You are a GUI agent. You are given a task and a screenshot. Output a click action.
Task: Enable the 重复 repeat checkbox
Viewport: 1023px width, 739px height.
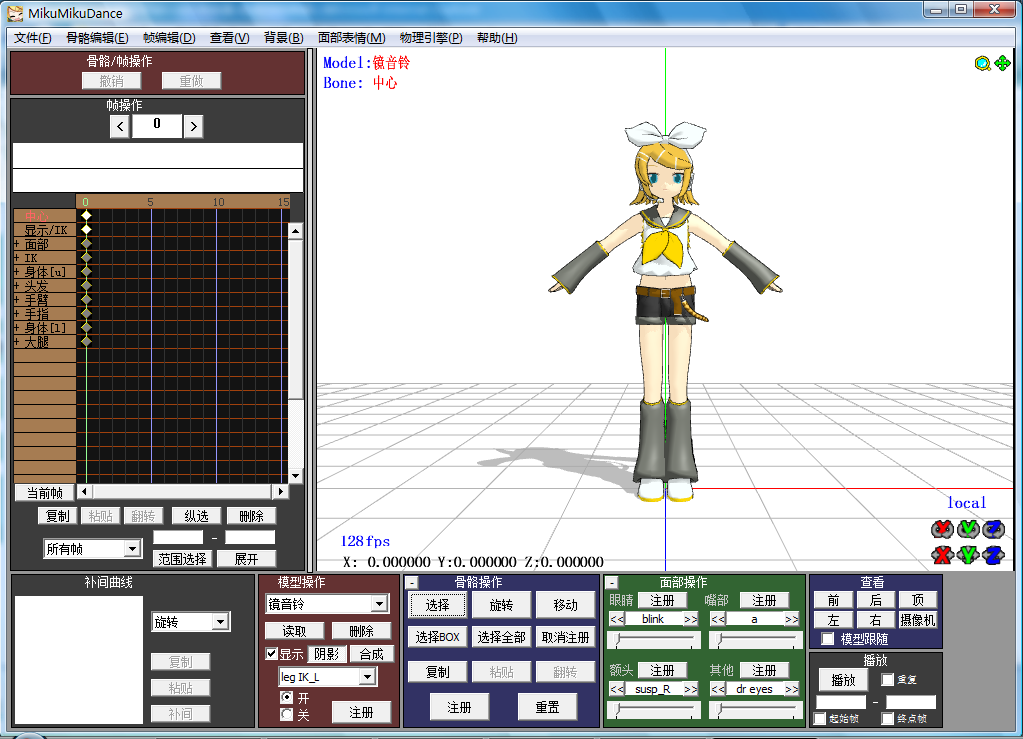tap(887, 680)
